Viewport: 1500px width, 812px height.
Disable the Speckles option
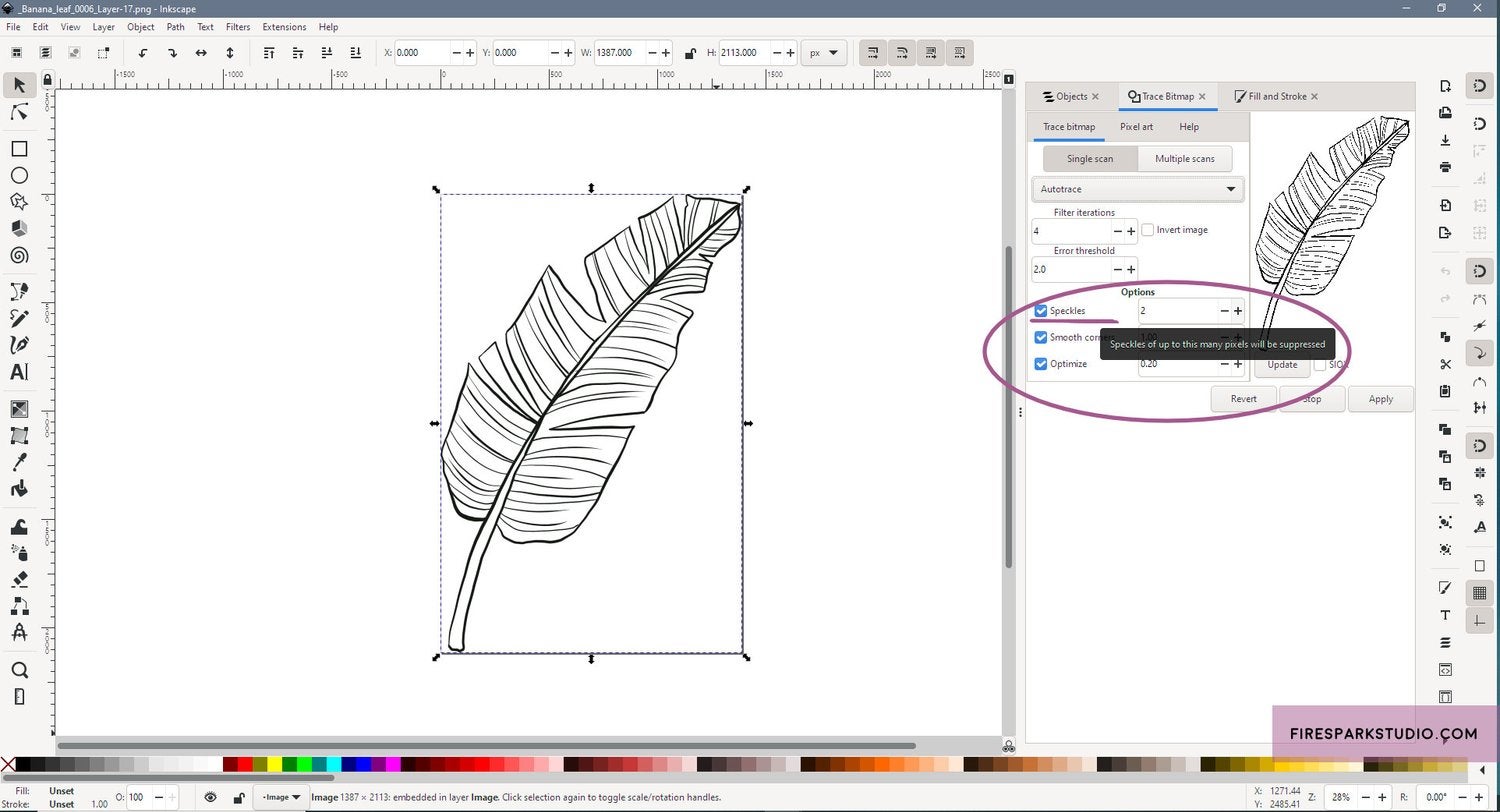coord(1040,310)
